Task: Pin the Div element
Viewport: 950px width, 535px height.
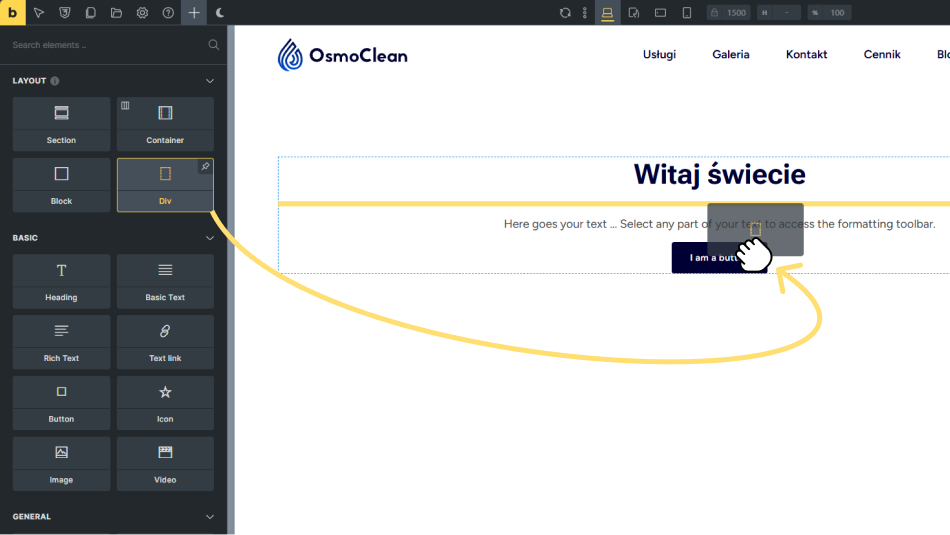Action: click(x=205, y=167)
